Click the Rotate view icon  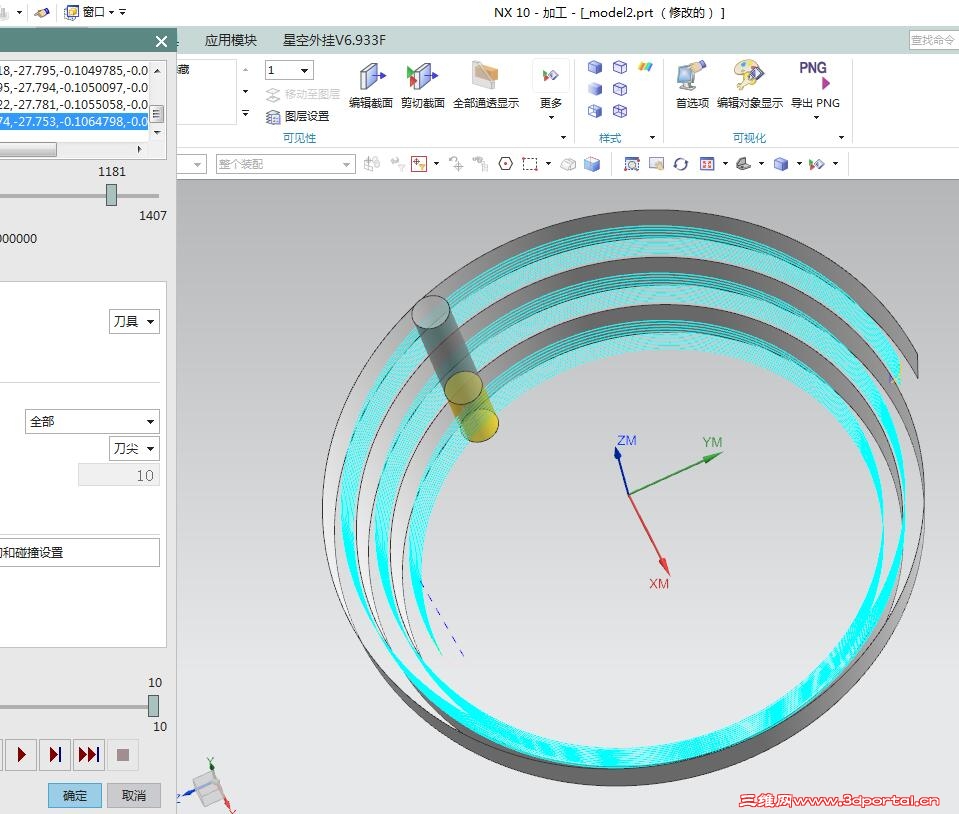[681, 164]
